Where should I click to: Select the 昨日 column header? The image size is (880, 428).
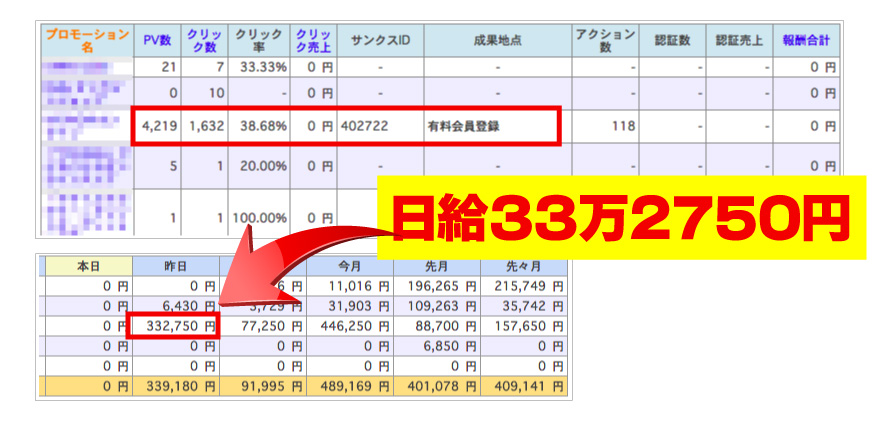tap(175, 267)
